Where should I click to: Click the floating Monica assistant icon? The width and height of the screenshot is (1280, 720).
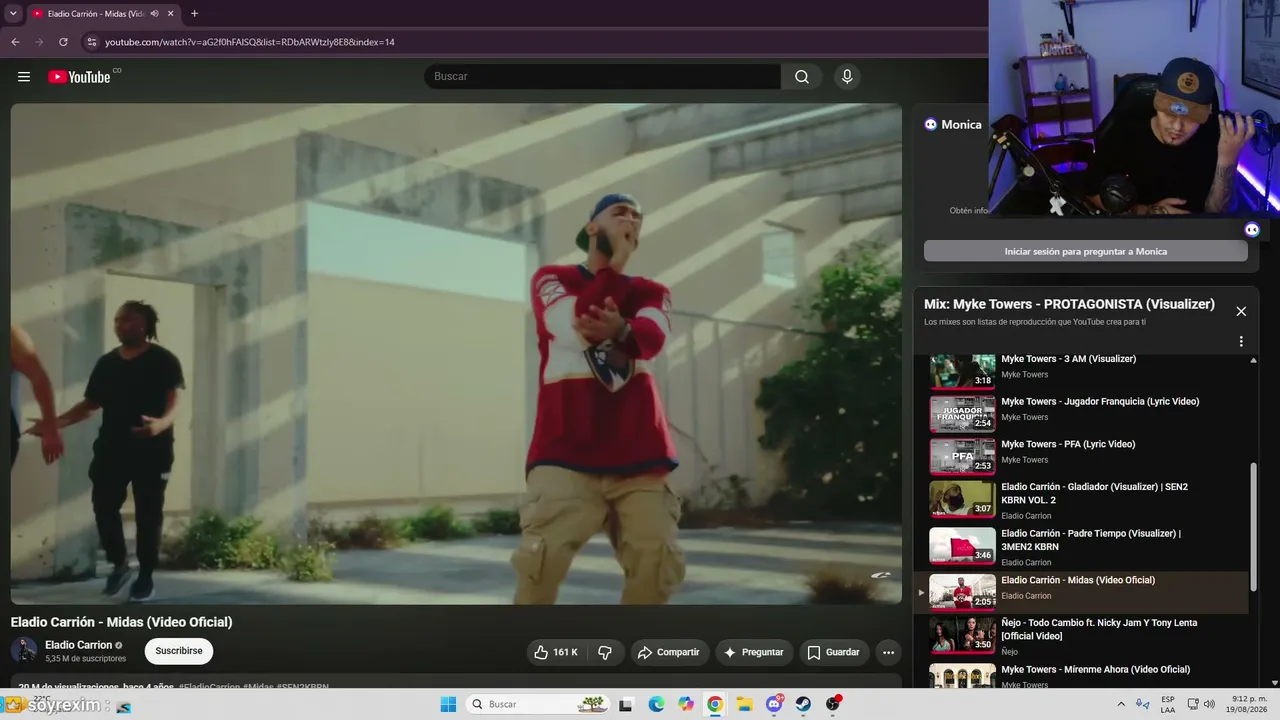[x=1252, y=229]
